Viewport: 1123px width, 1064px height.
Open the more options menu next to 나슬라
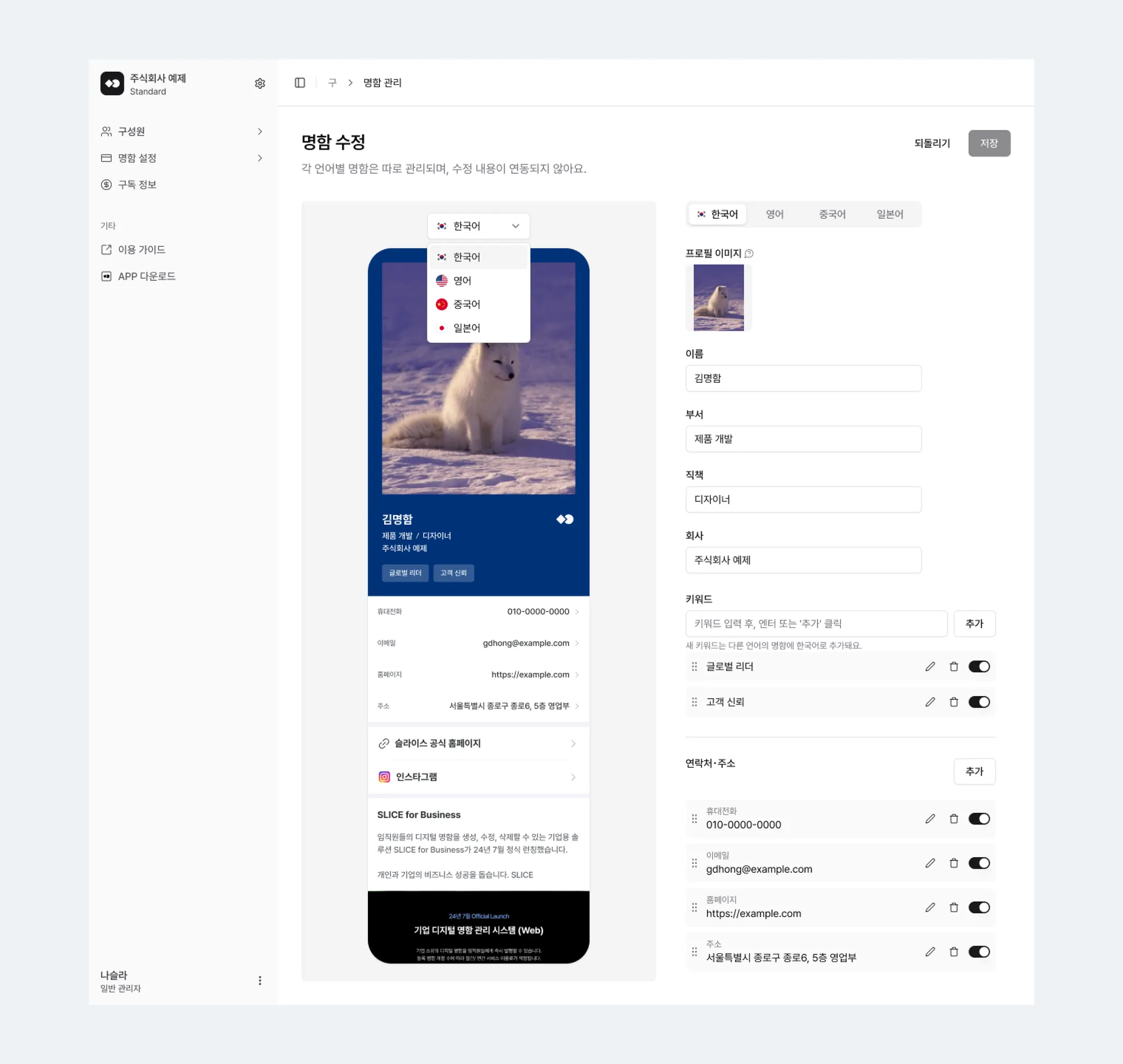(260, 981)
